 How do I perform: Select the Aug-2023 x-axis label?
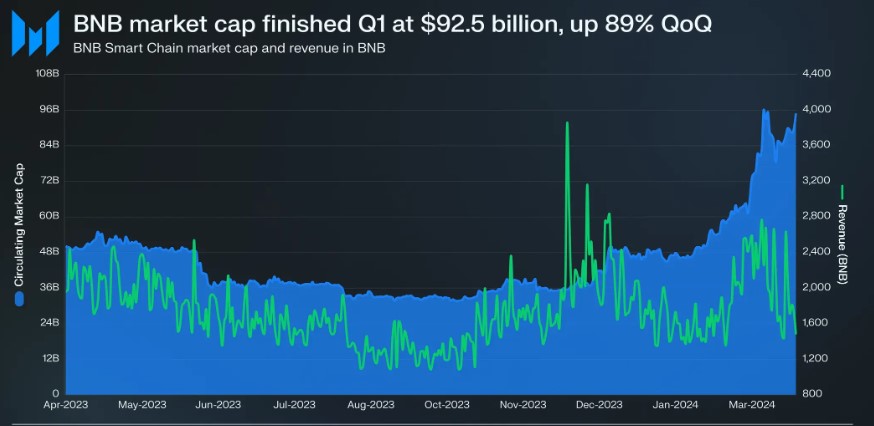coord(370,406)
